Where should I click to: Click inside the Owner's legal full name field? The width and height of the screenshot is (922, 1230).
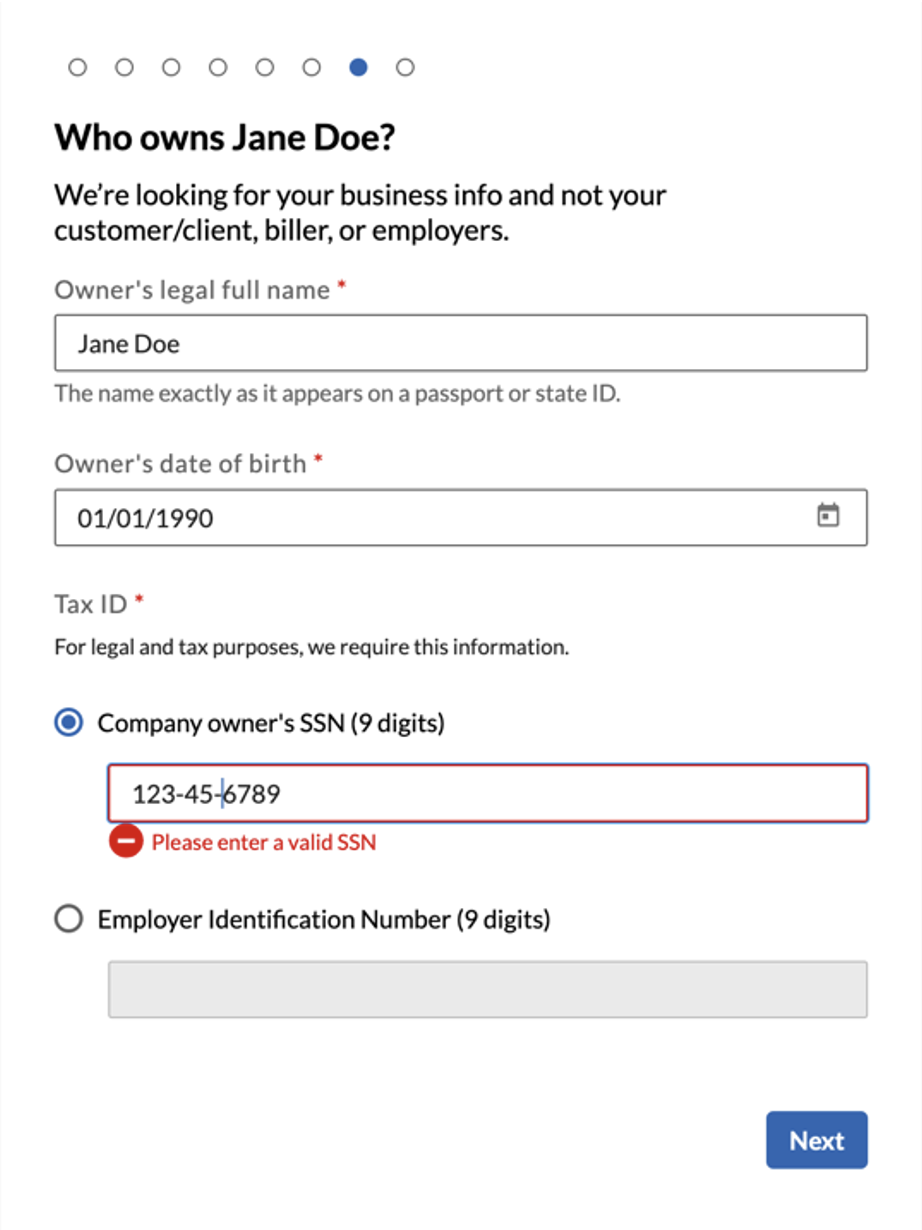tap(460, 343)
